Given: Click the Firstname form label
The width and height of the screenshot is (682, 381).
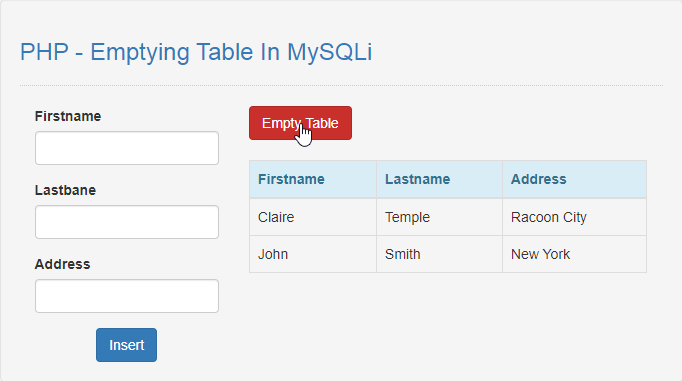Looking at the screenshot, I should [x=68, y=116].
